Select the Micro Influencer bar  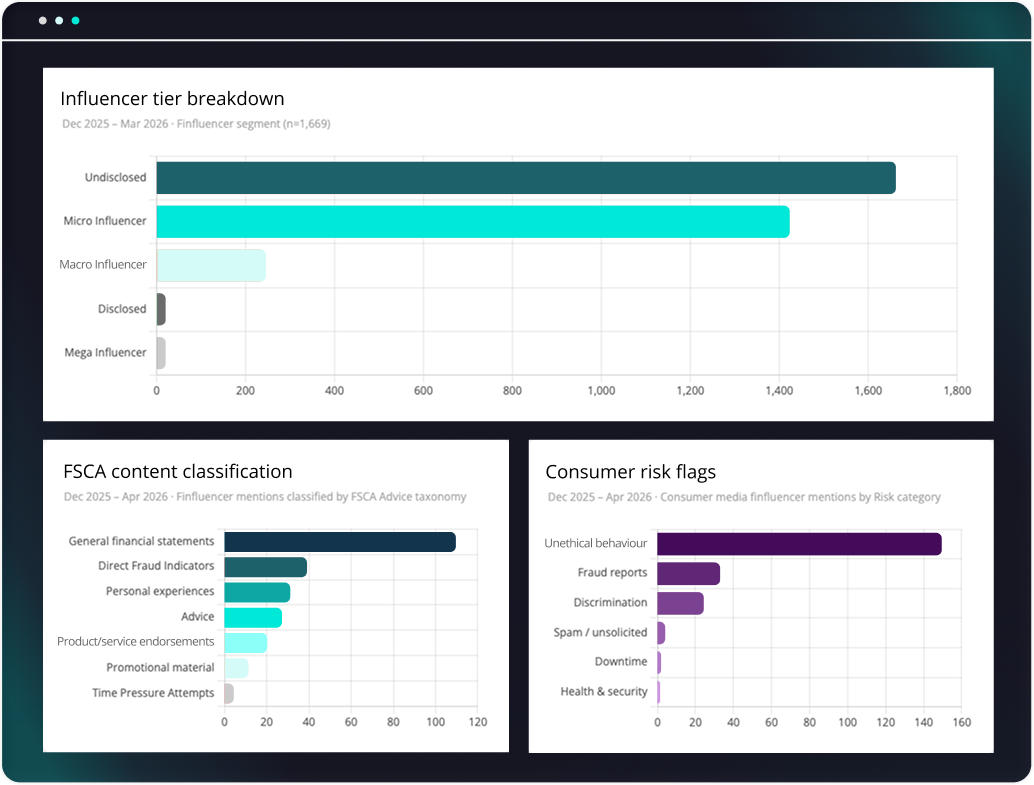coord(470,221)
